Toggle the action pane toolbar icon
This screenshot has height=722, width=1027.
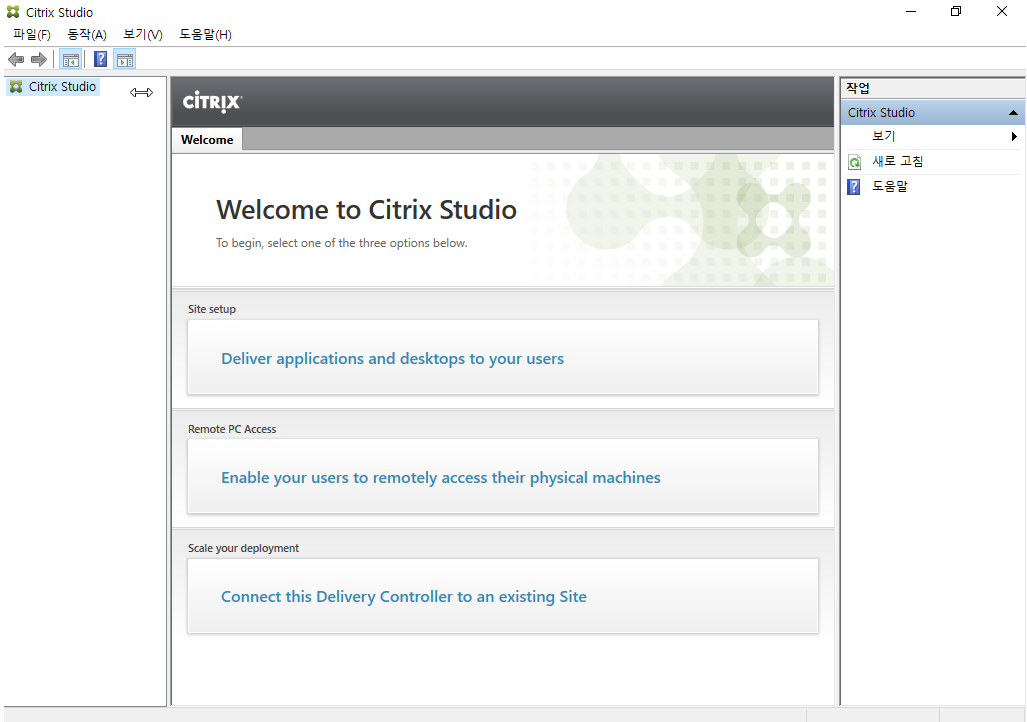124,60
